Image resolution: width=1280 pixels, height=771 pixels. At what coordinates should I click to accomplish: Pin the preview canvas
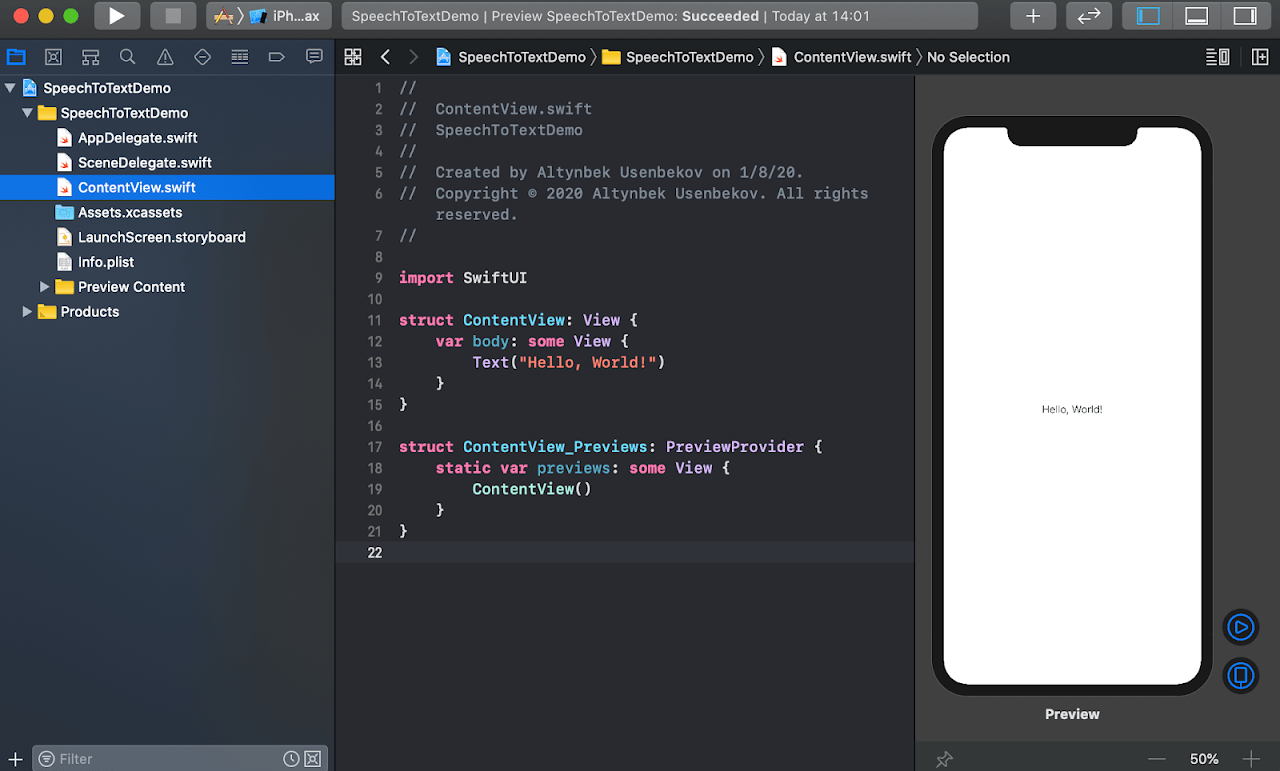pyautogui.click(x=944, y=759)
